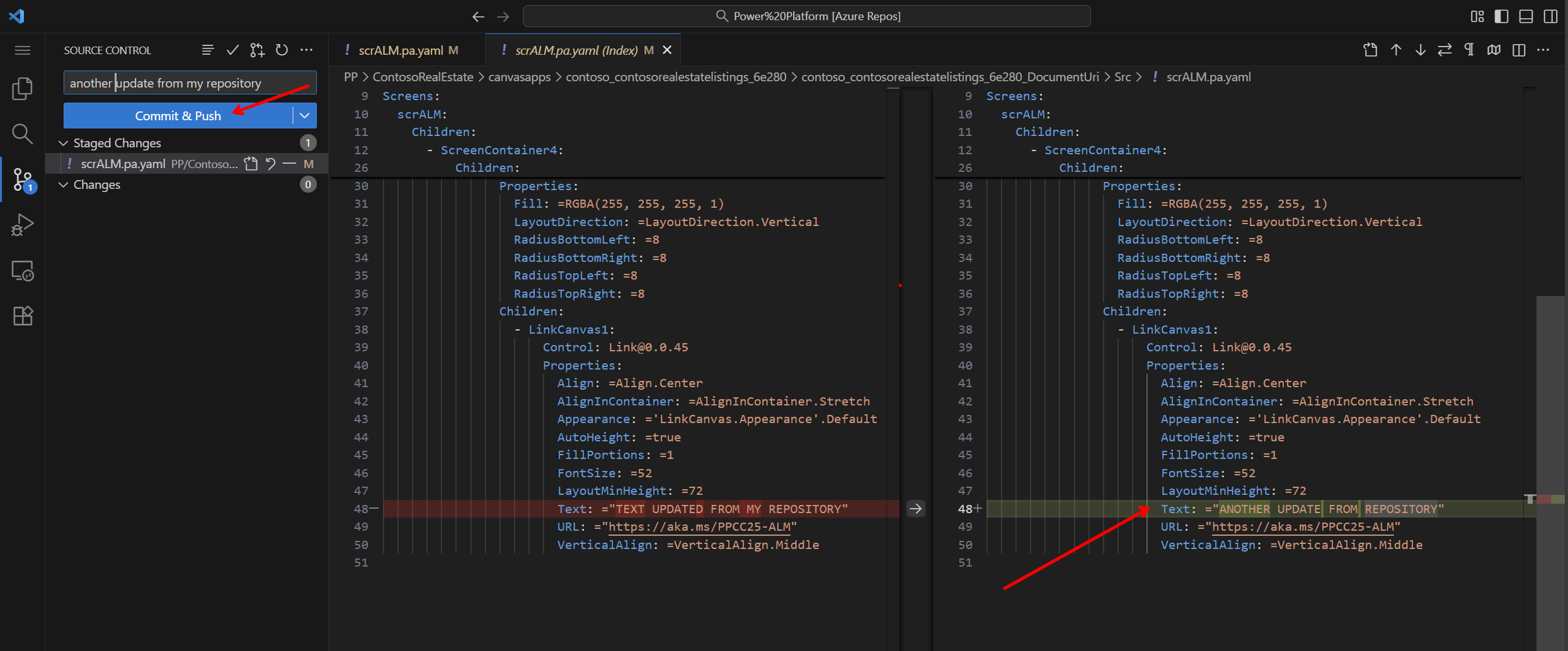Open the Remote Explorer view

click(22, 270)
